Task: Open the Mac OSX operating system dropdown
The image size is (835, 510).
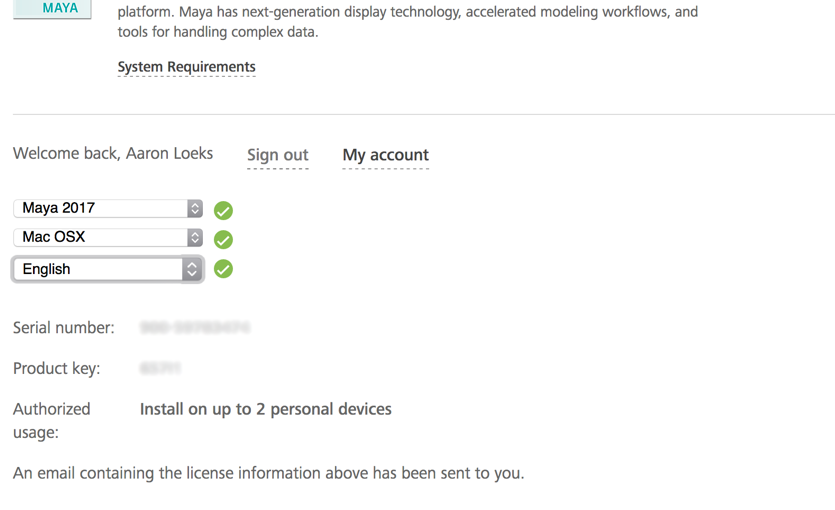Action: coord(108,237)
